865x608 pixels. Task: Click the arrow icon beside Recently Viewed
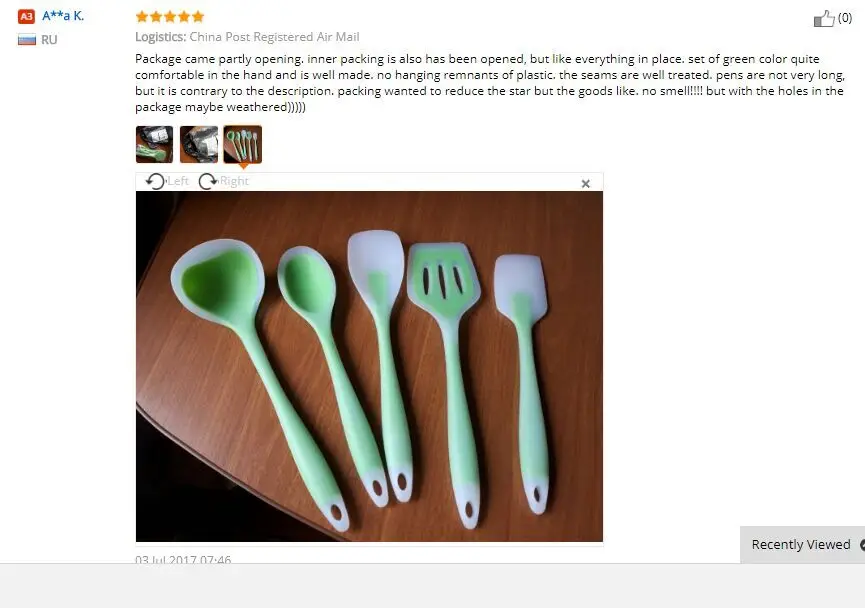(x=862, y=545)
